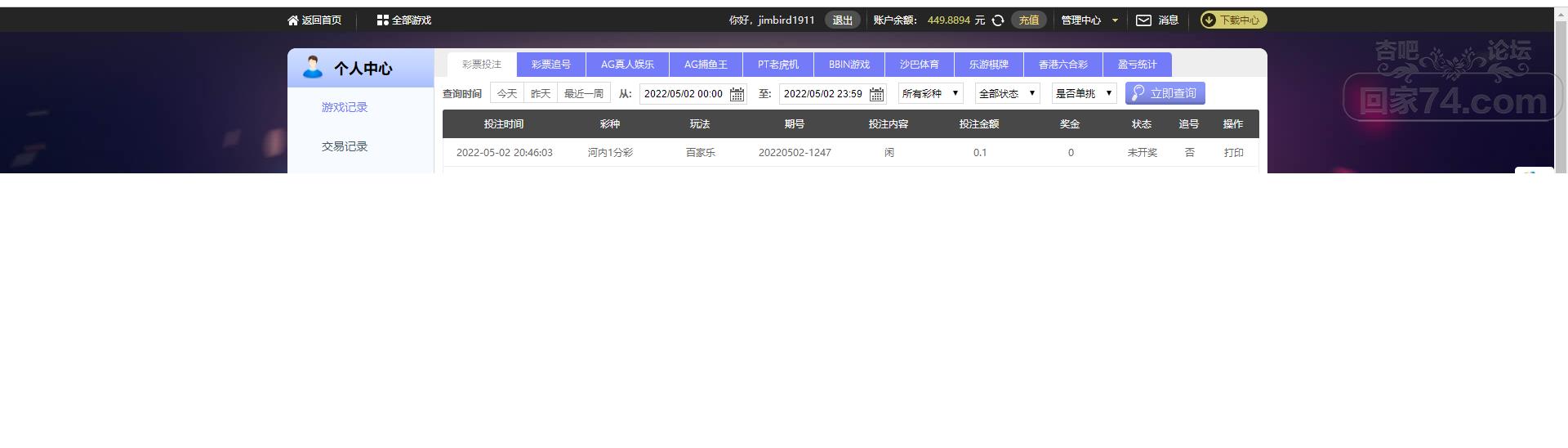Click 打印 for the 20220502-1247 bet
The height and width of the screenshot is (448, 1568).
1234,153
